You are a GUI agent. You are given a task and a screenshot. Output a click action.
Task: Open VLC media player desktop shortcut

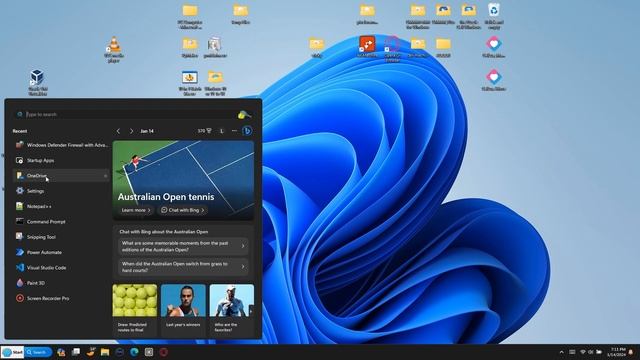114,49
